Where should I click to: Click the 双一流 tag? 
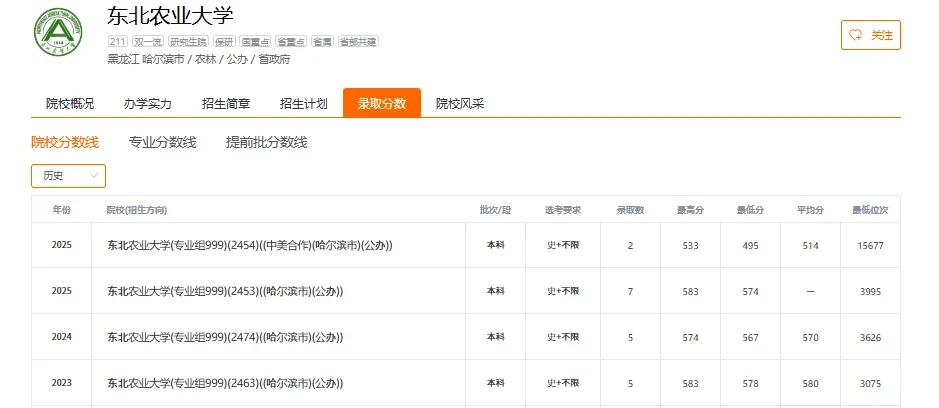[x=148, y=41]
